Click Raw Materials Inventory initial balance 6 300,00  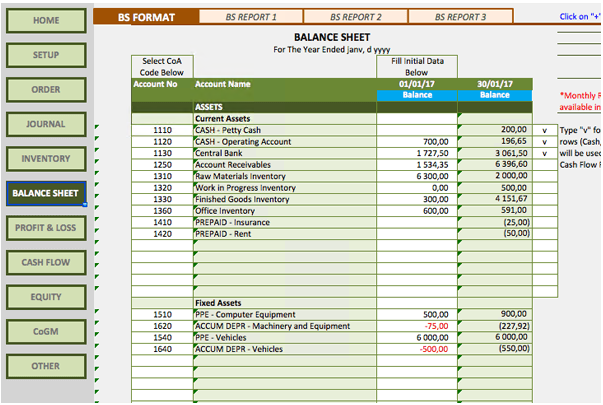click(x=416, y=176)
